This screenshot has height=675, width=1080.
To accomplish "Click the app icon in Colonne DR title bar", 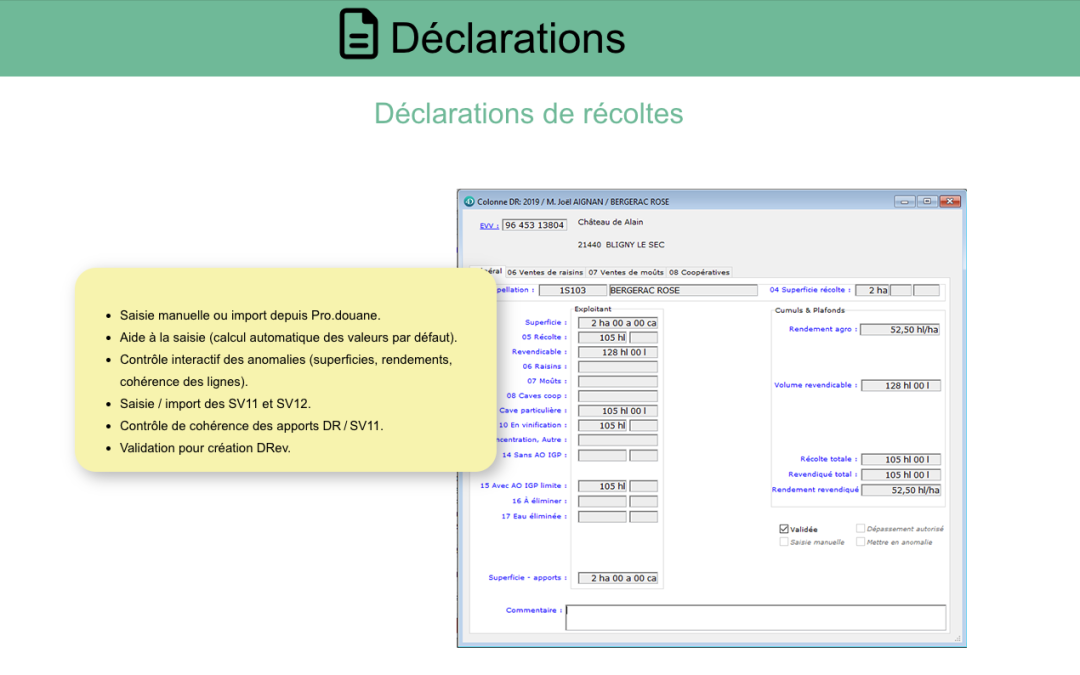I will (469, 202).
